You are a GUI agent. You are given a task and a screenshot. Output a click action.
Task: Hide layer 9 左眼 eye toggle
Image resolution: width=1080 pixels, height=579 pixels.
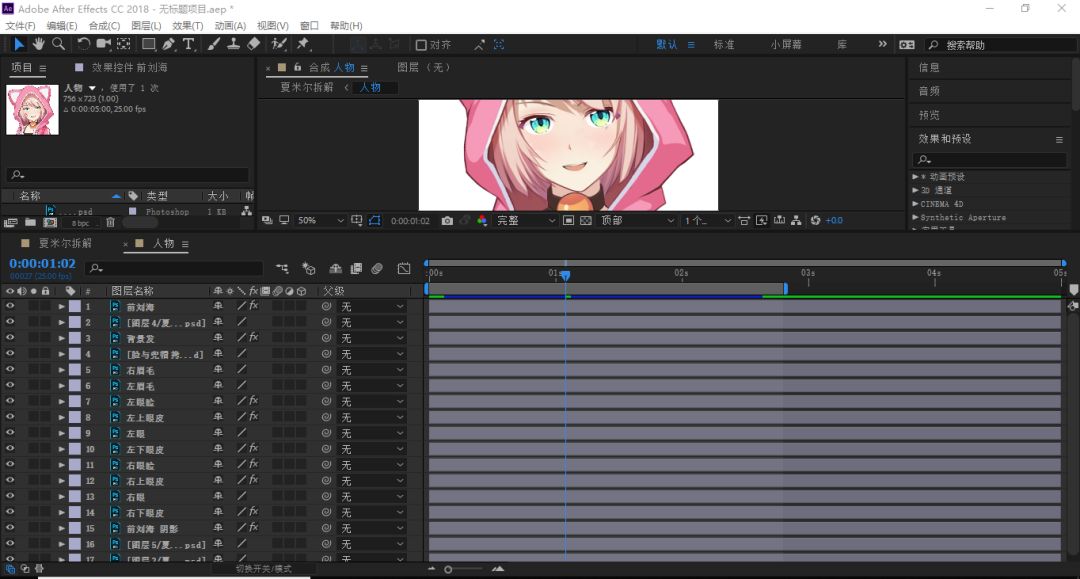click(10, 433)
